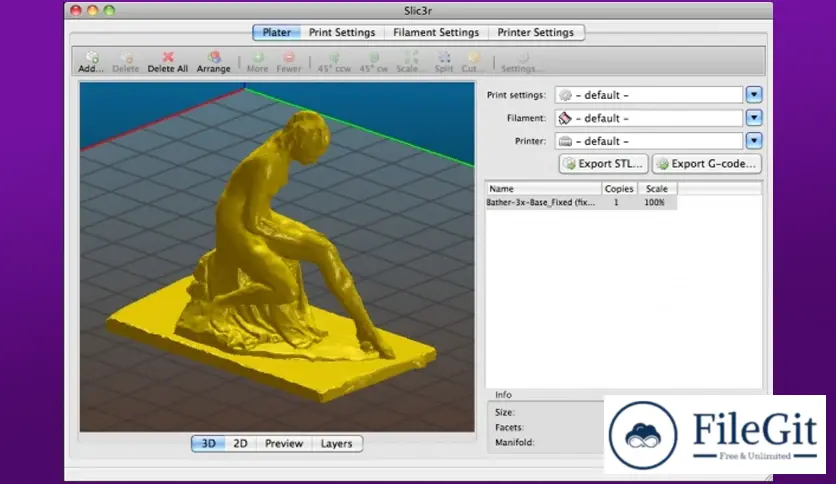
Task: Click the Fewer copies icon
Action: click(x=289, y=62)
